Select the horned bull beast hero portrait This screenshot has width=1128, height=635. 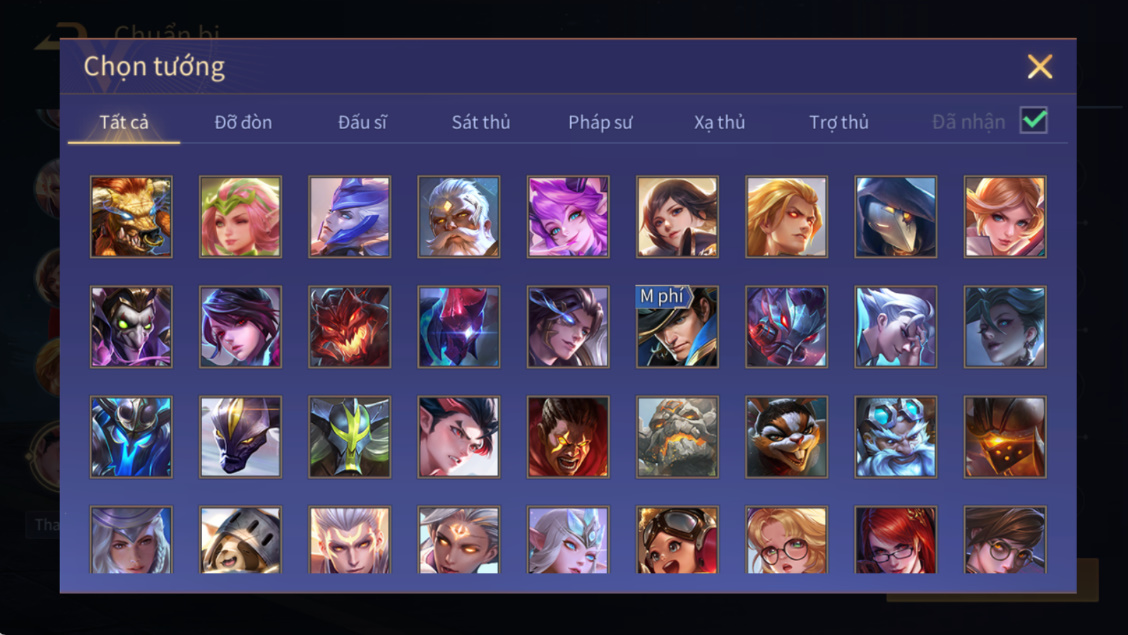[131, 216]
